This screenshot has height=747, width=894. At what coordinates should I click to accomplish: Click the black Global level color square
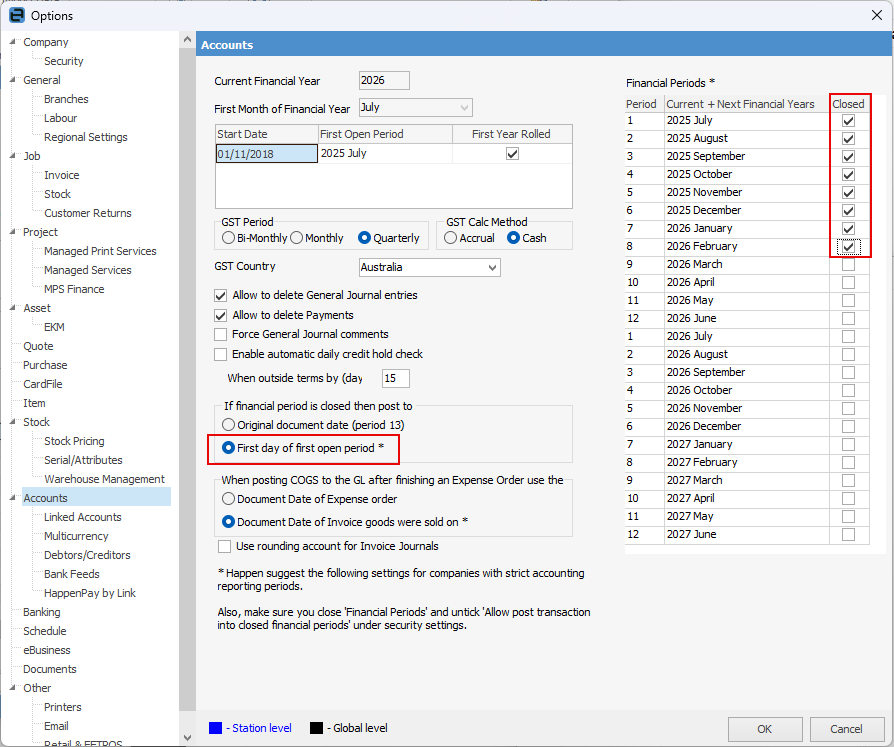coord(316,728)
